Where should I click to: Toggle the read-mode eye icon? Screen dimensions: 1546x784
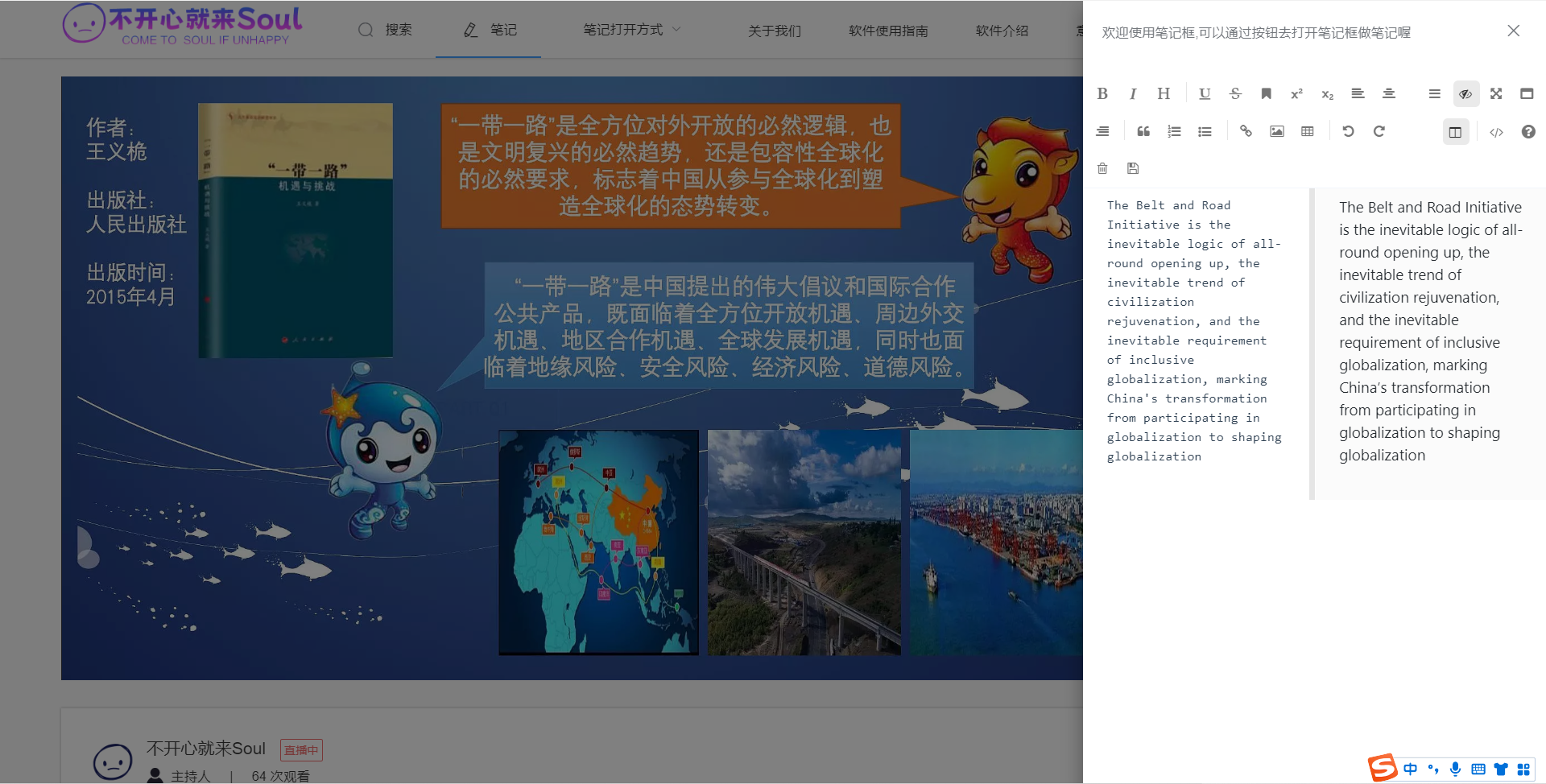pos(1465,94)
